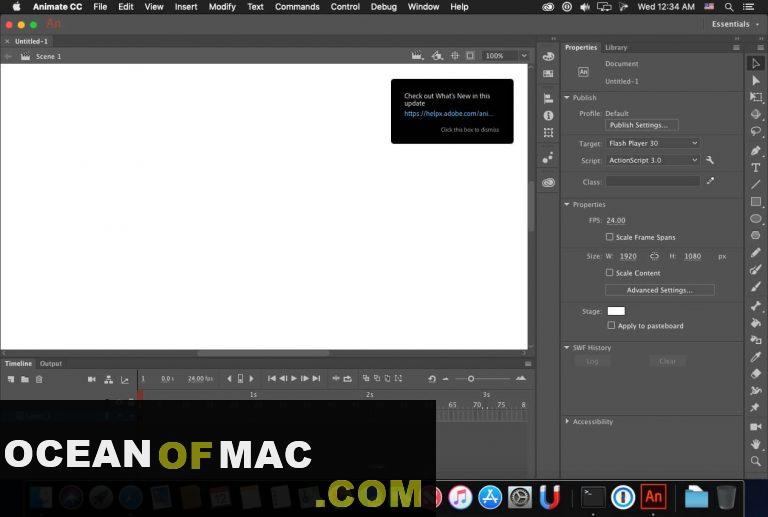Viewport: 768px width, 517px height.
Task: Click the wrench icon beside Script
Action: click(x=710, y=160)
